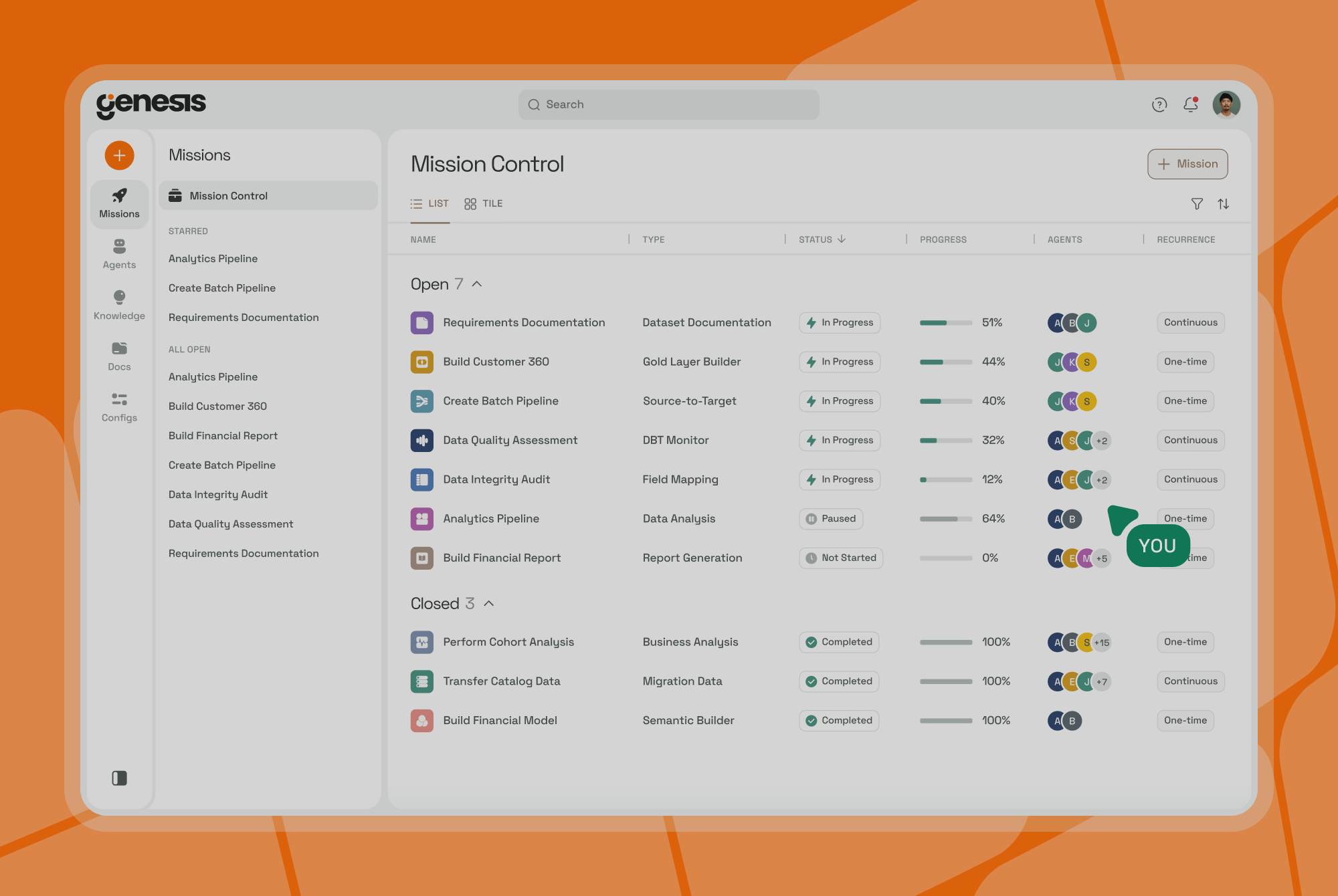
Task: Click the help question mark icon
Action: point(1159,104)
